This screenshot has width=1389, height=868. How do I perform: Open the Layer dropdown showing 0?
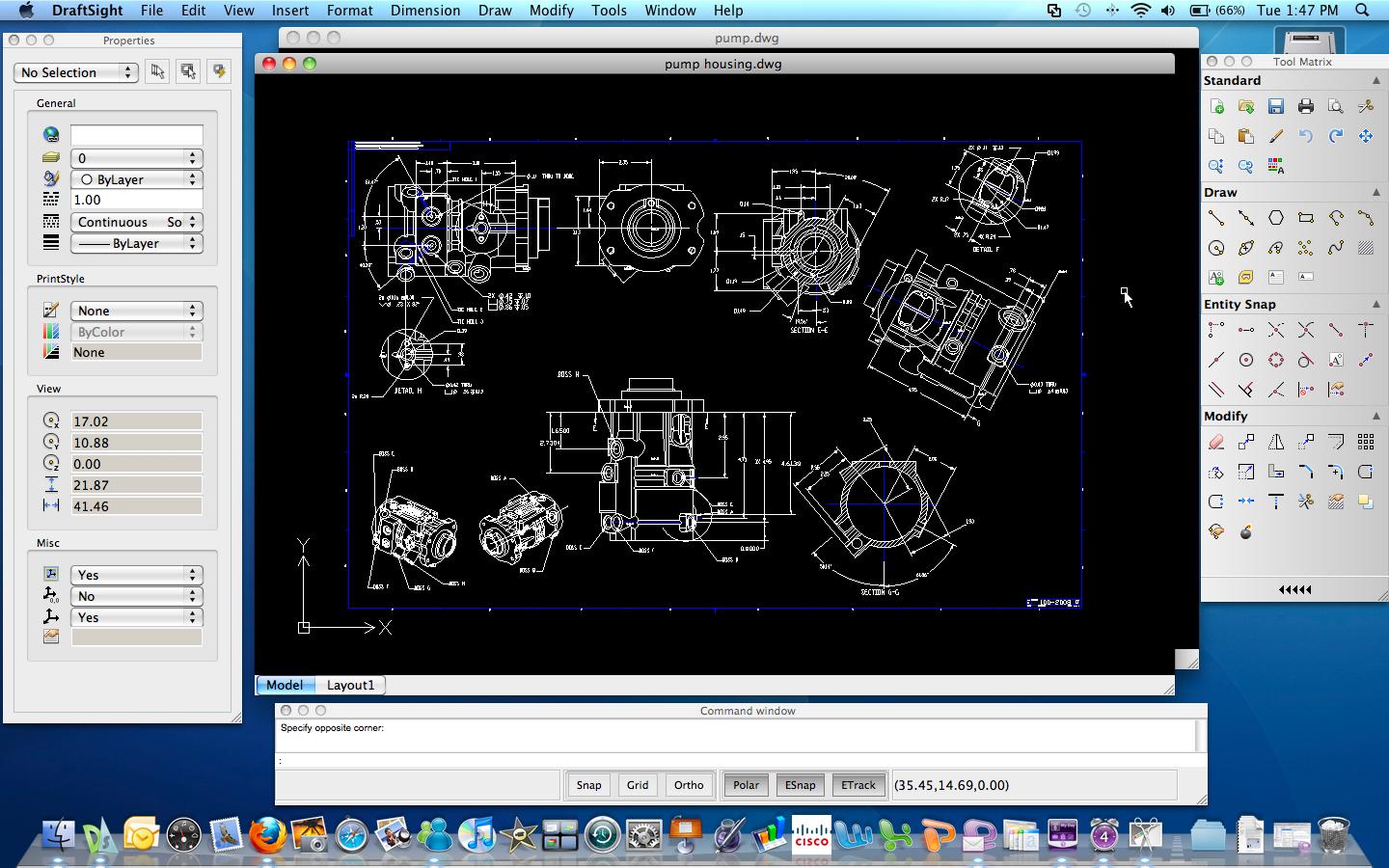tap(136, 158)
